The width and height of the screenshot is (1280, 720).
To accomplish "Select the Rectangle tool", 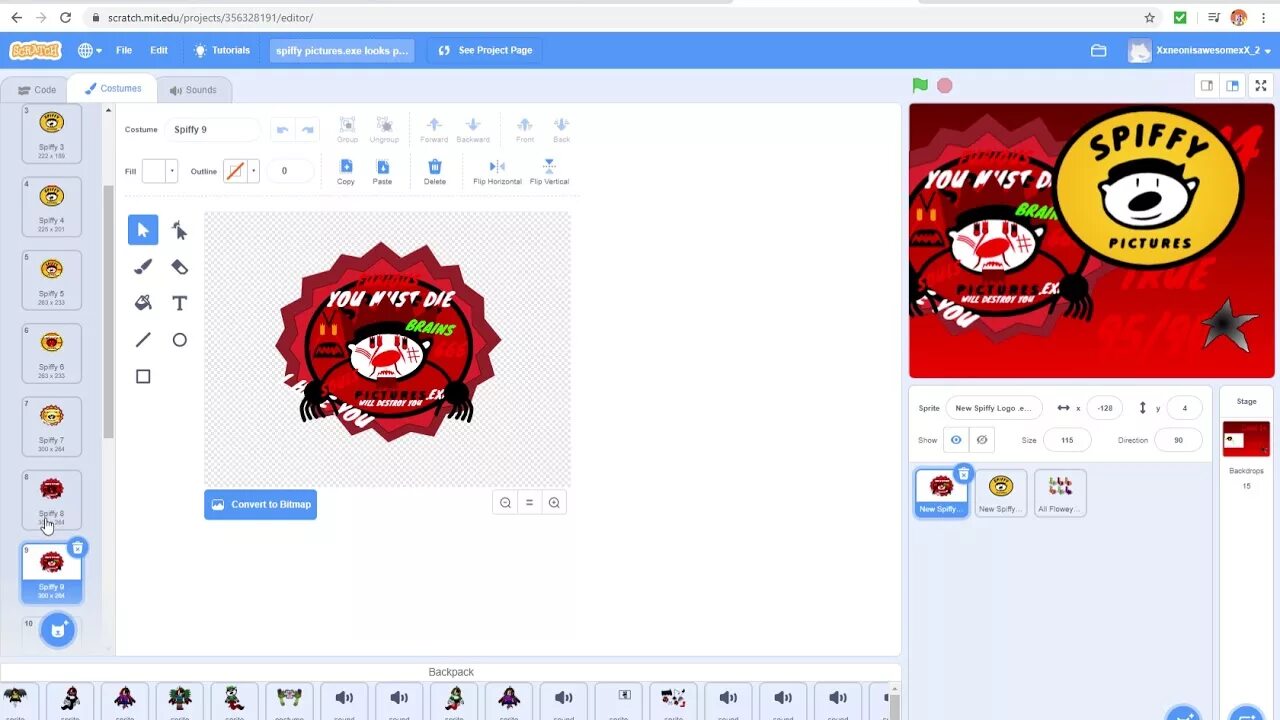I will 142,375.
